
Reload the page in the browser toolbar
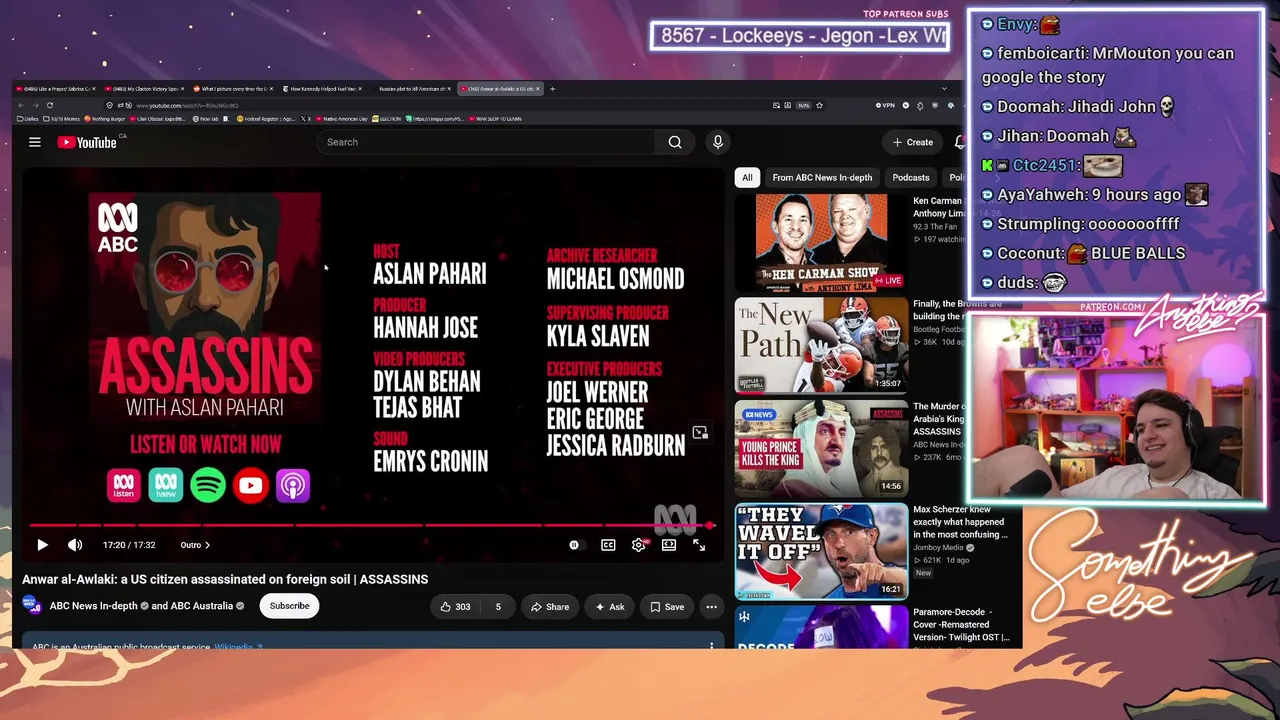click(49, 105)
